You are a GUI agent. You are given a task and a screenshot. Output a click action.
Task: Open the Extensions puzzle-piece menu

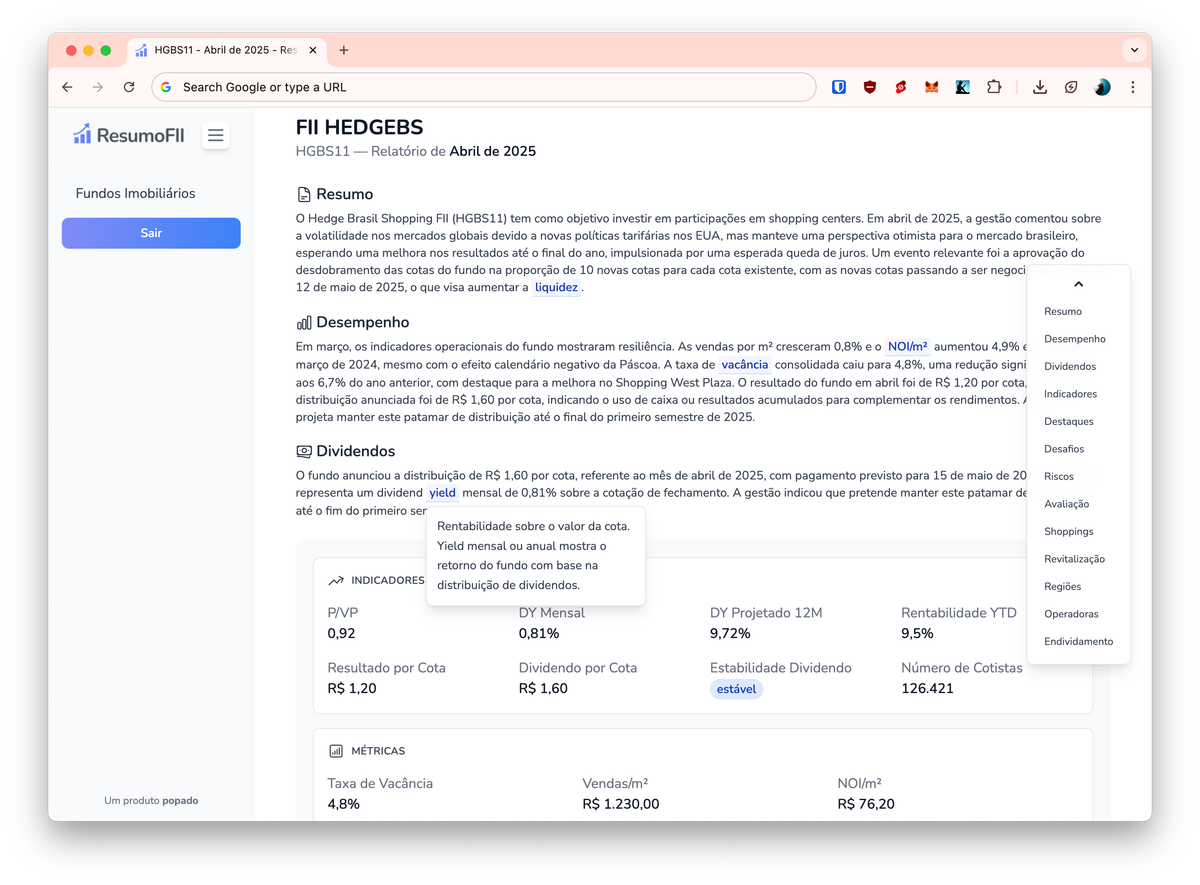click(993, 87)
